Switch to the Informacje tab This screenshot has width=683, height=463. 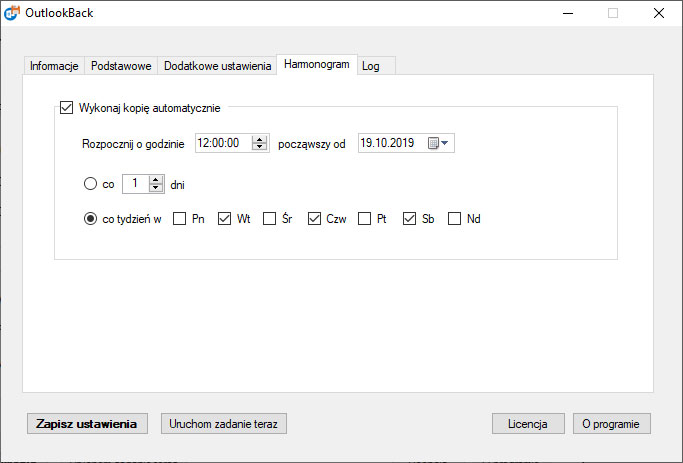[54, 66]
